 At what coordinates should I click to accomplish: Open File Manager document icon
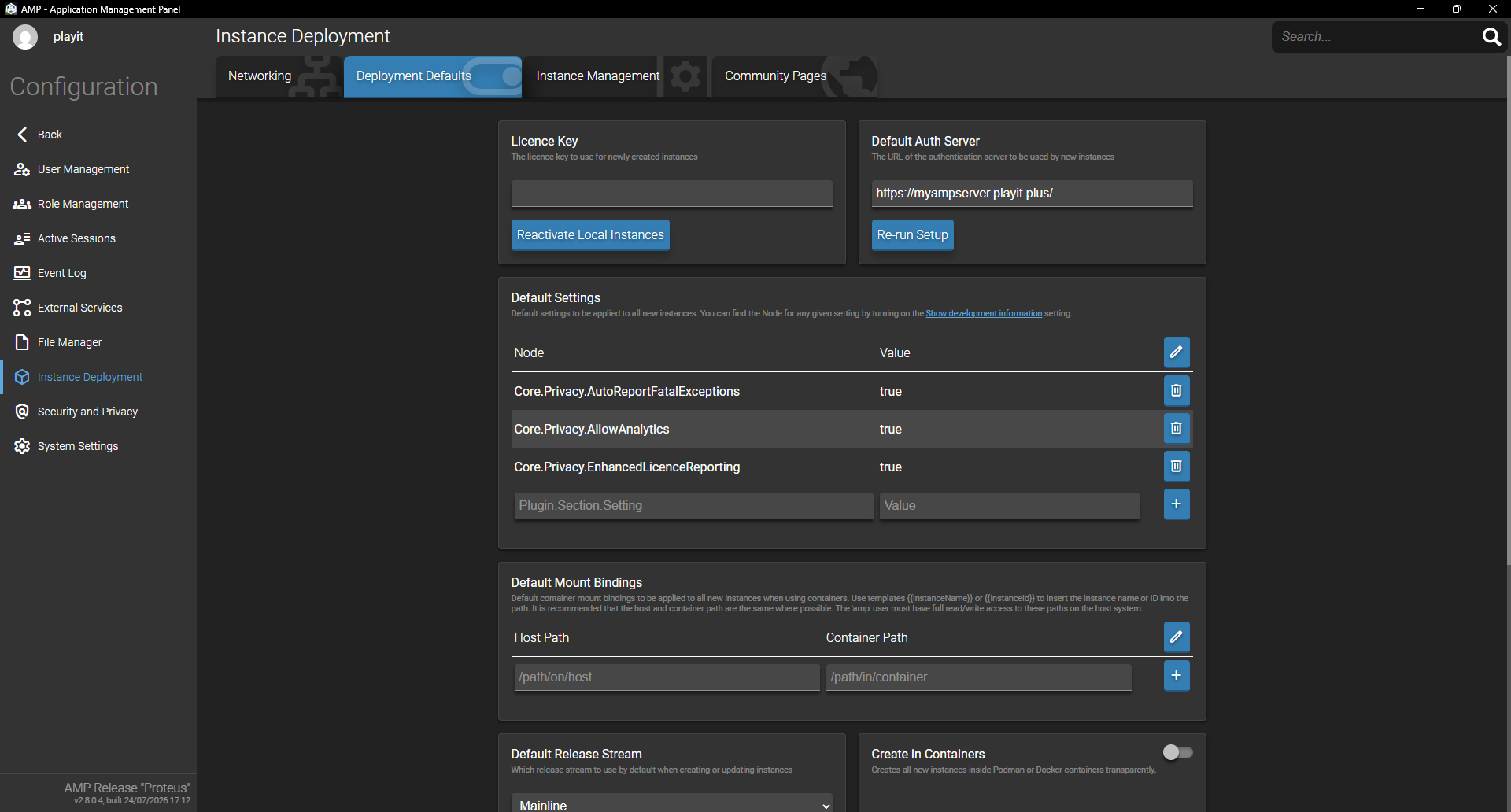pyautogui.click(x=22, y=342)
